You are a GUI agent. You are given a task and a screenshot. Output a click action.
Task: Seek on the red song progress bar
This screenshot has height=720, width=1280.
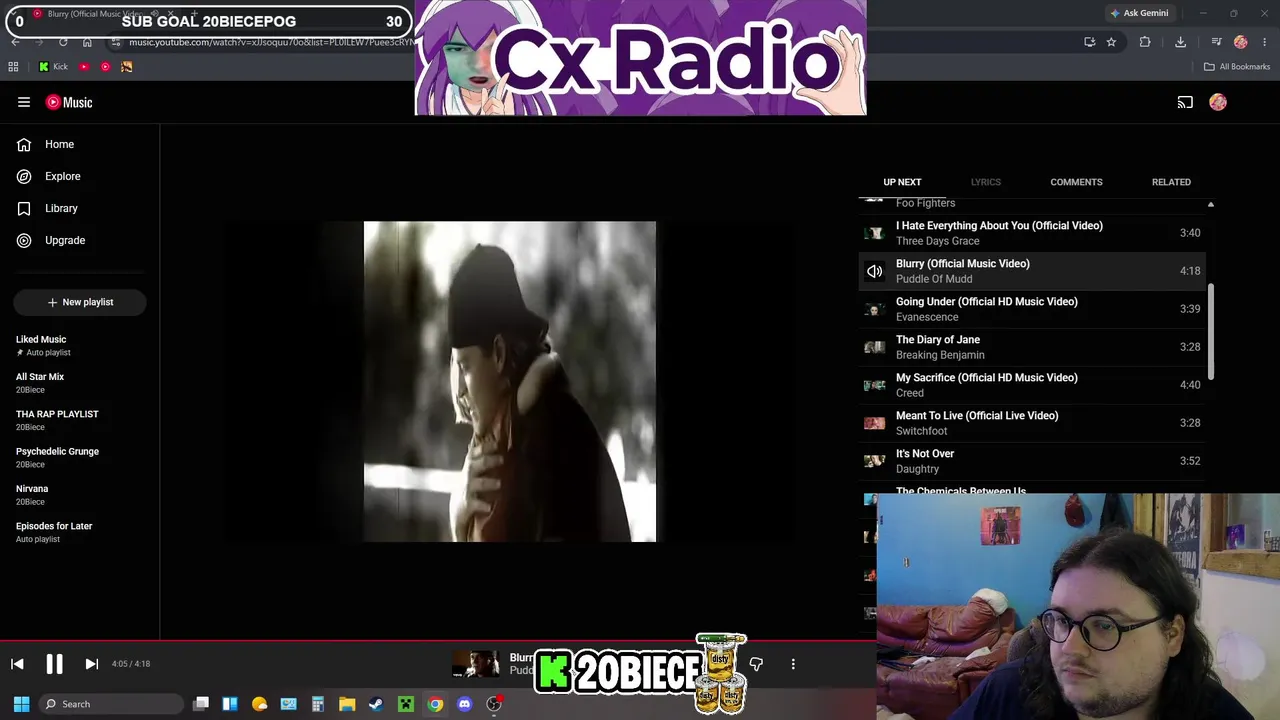(x=438, y=641)
